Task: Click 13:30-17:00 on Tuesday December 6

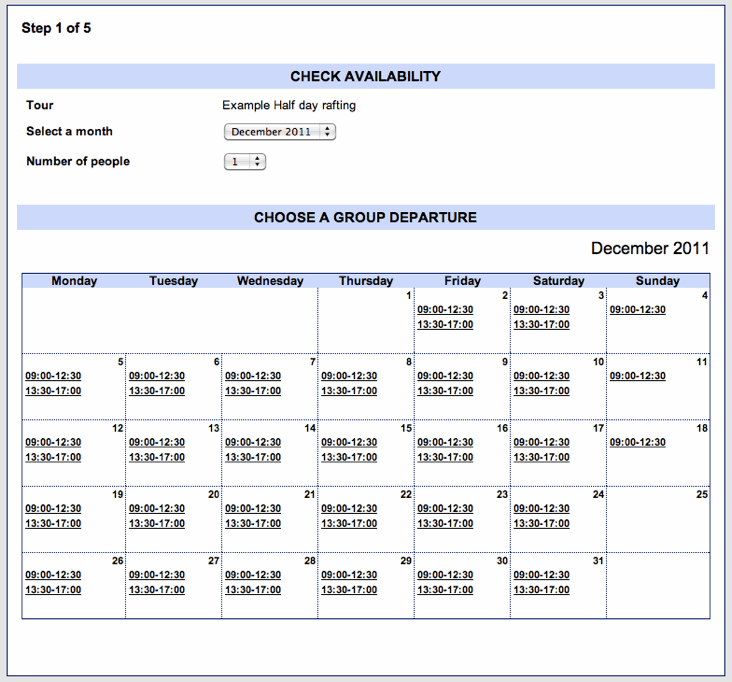Action: [x=156, y=391]
